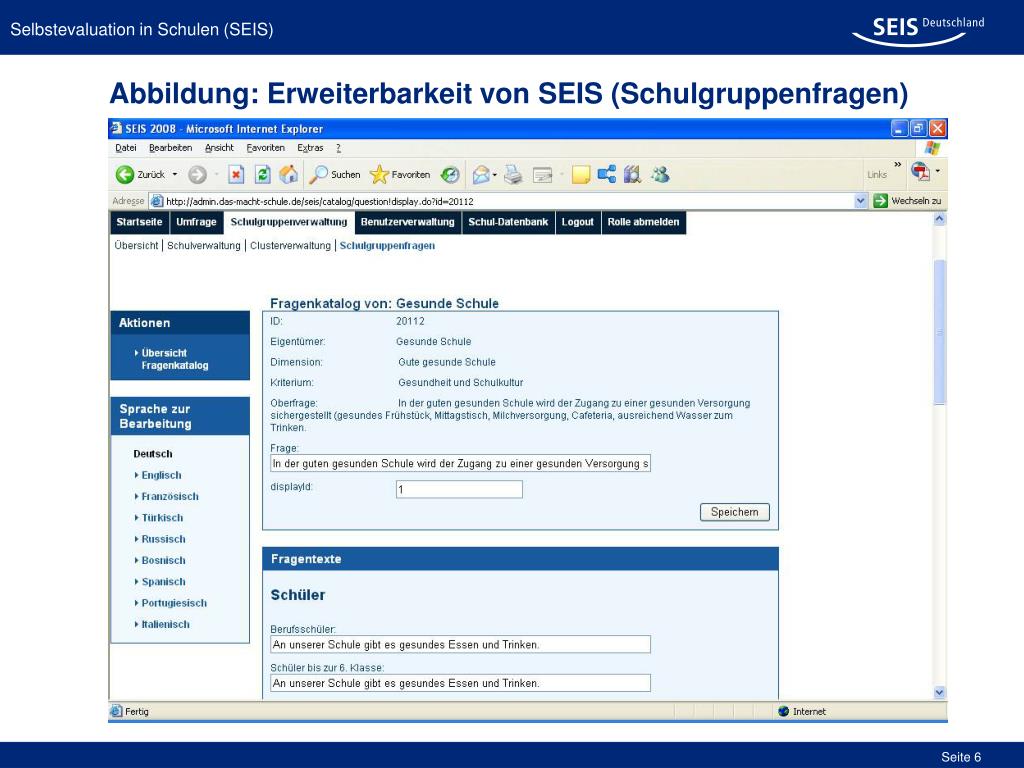
Task: Select Spanisch as editing language
Action: pyautogui.click(x=163, y=582)
